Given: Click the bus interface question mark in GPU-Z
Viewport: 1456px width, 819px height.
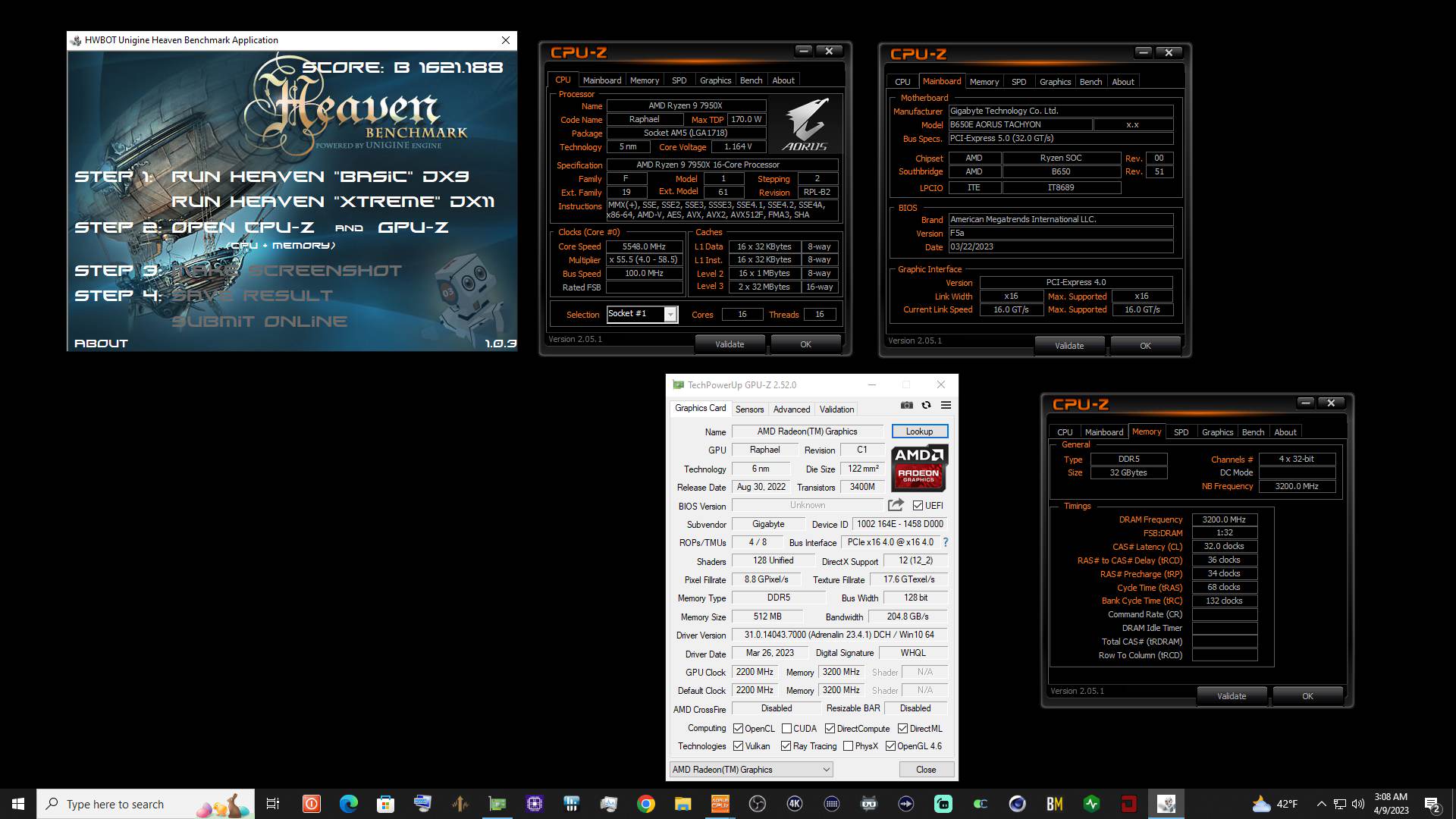Looking at the screenshot, I should coord(945,542).
